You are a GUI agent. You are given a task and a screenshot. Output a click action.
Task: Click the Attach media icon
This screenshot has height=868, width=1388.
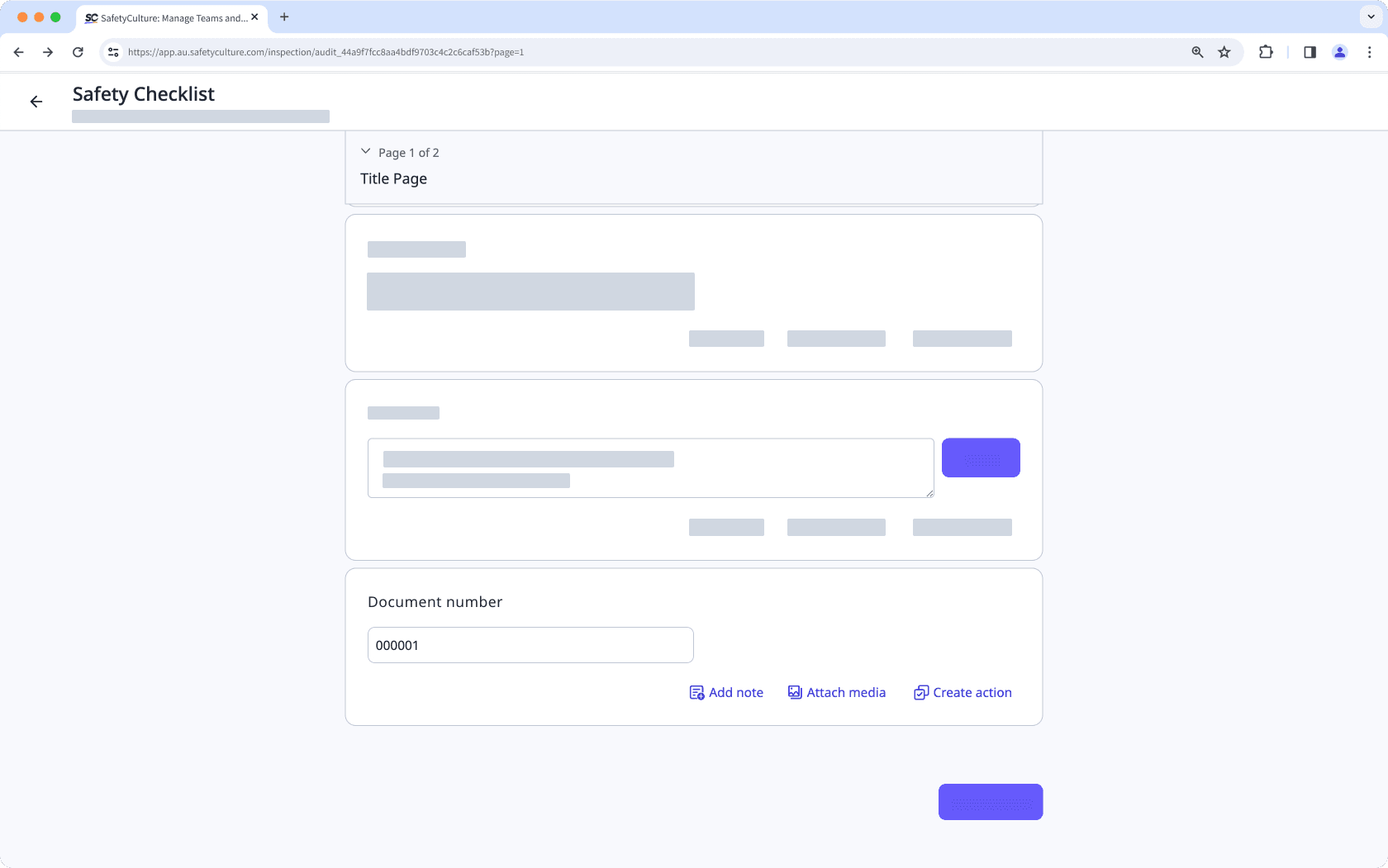click(795, 693)
